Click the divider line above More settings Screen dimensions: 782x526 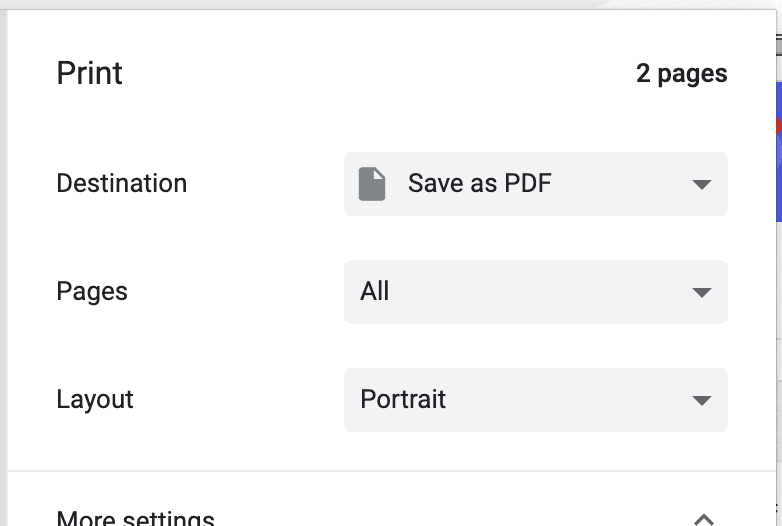point(390,471)
